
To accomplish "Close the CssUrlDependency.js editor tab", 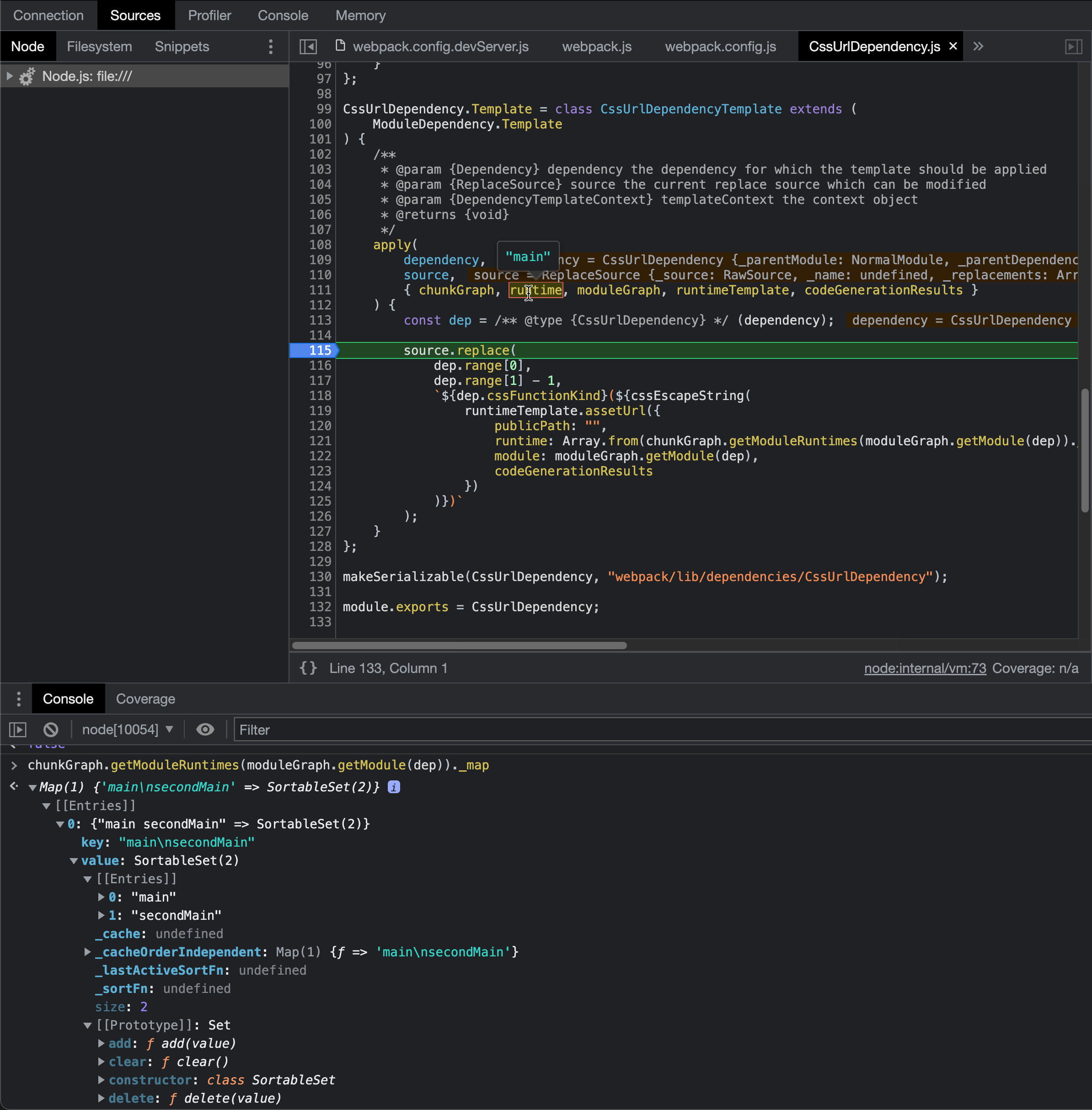I will [x=952, y=47].
